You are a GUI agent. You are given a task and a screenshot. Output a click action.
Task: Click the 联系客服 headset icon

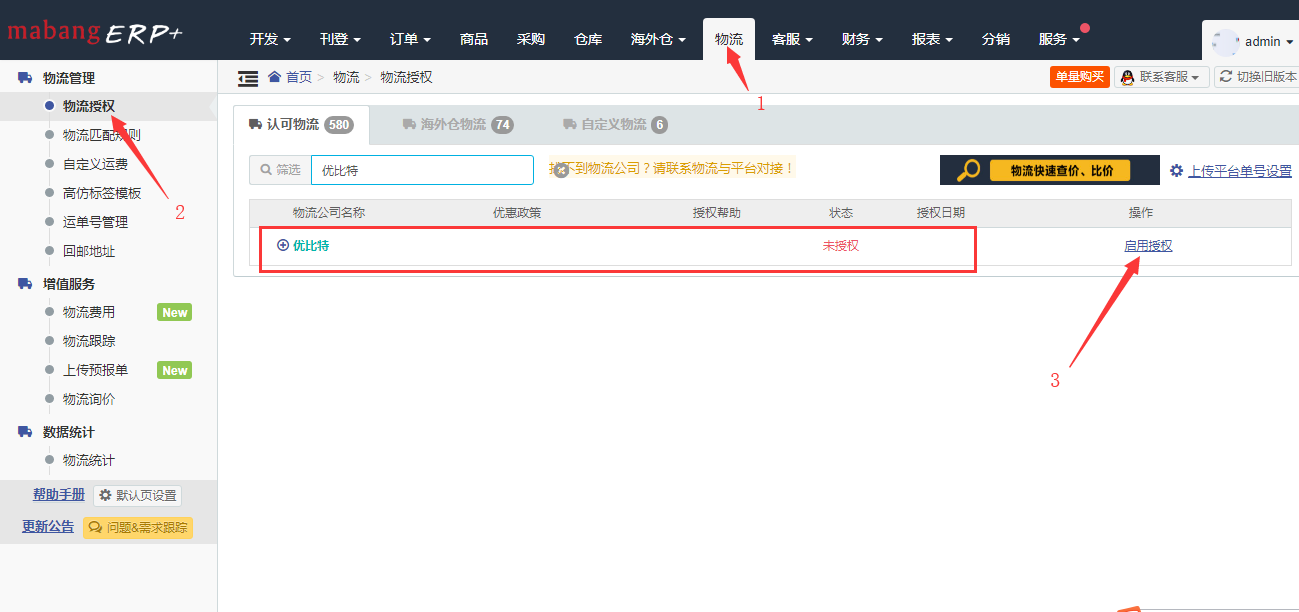coord(1127,76)
